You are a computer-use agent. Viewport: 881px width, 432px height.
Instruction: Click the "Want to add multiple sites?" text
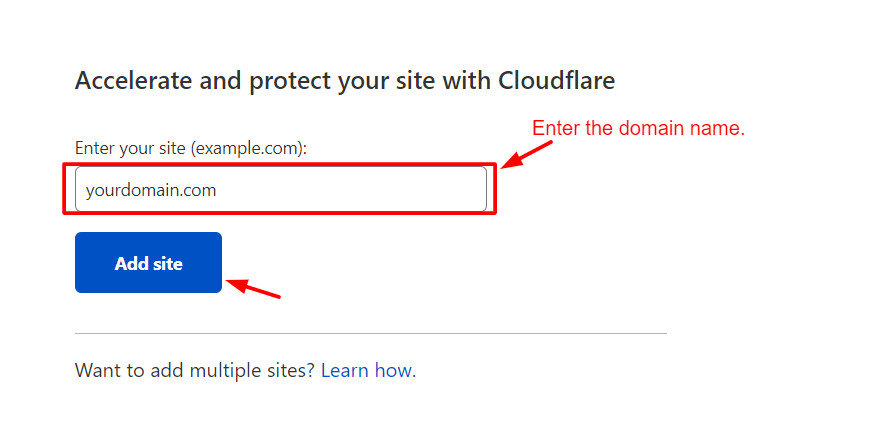tap(195, 370)
